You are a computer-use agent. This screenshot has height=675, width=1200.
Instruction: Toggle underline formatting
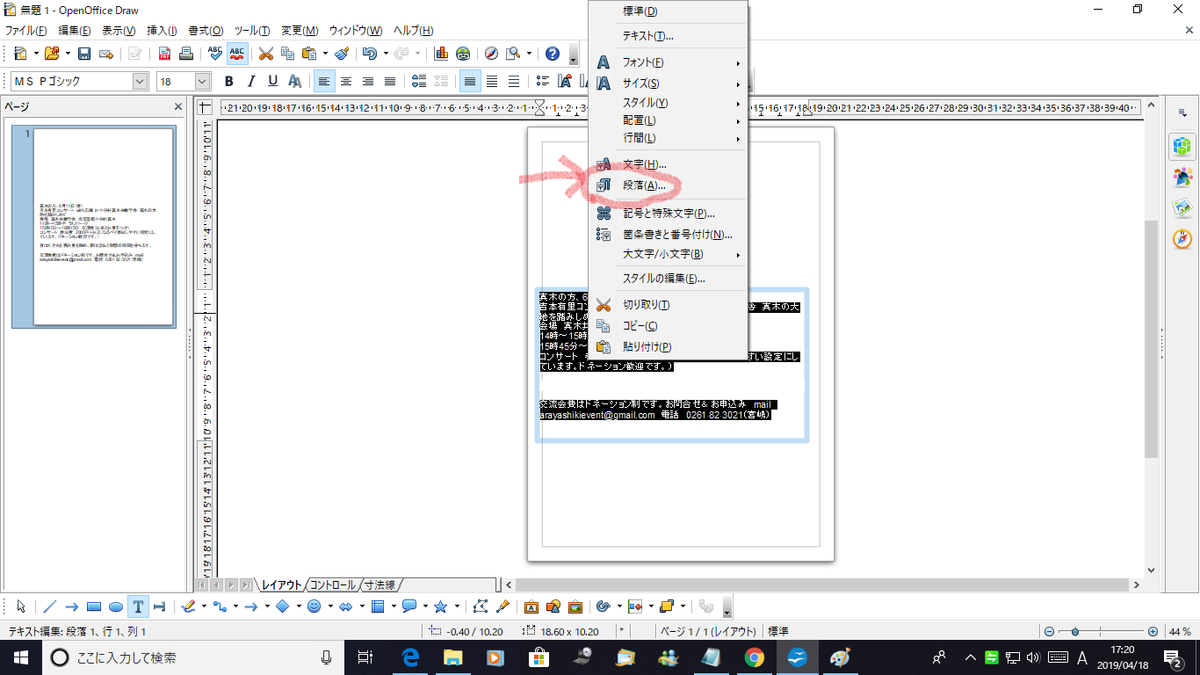click(270, 81)
